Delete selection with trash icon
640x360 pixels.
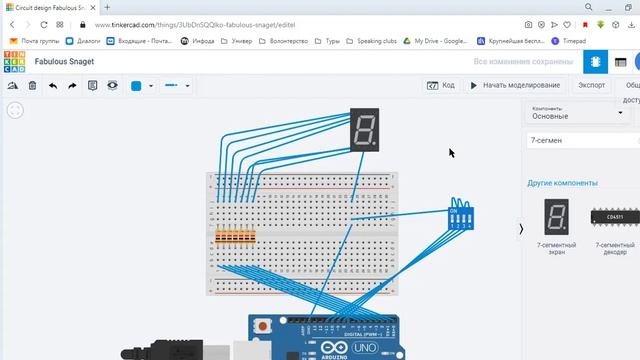coord(32,85)
